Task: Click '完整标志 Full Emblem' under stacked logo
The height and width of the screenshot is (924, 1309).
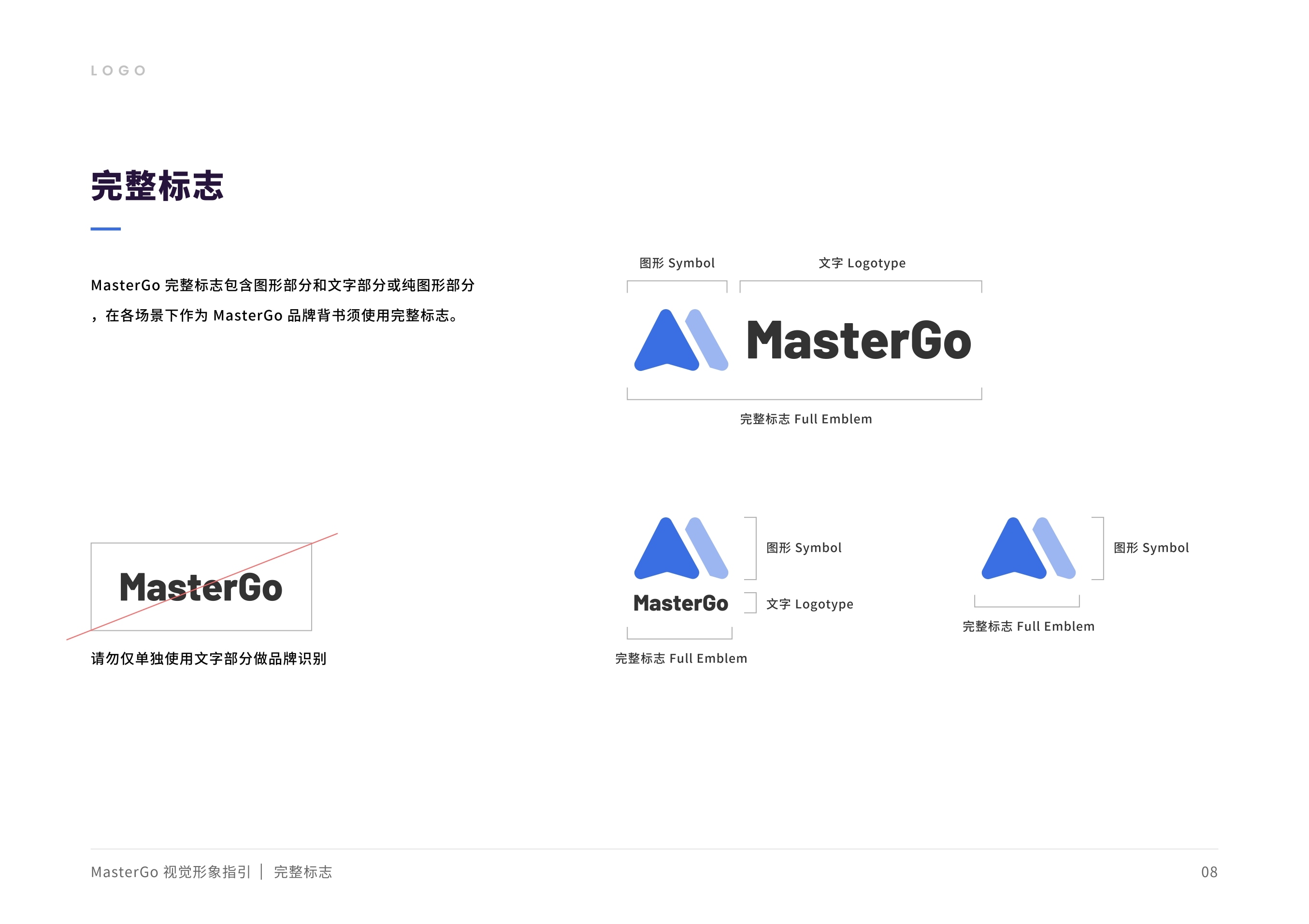Action: tap(681, 658)
